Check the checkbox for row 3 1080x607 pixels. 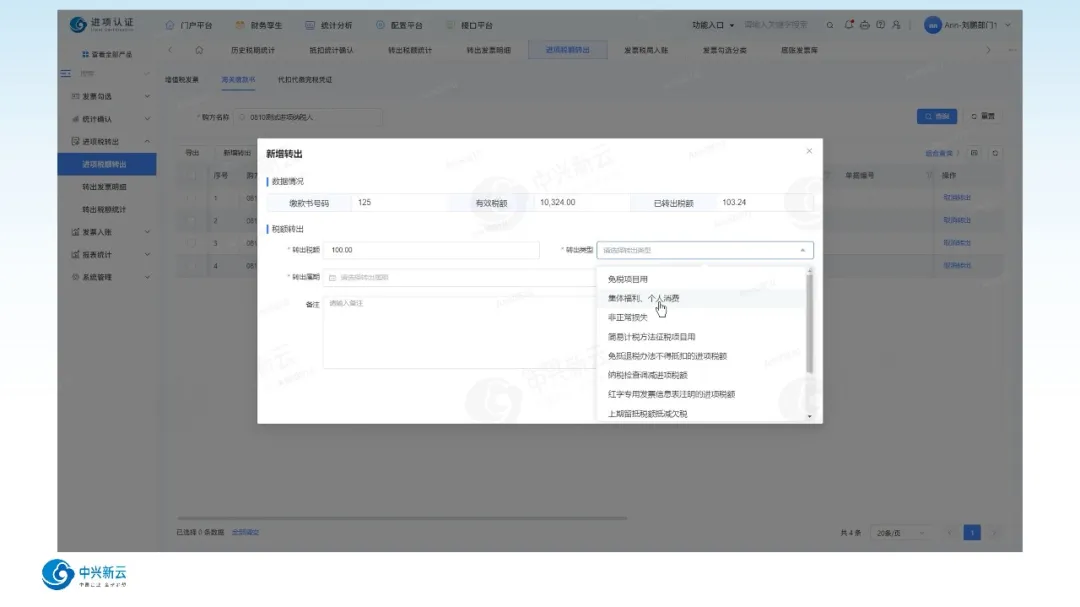[x=191, y=243]
